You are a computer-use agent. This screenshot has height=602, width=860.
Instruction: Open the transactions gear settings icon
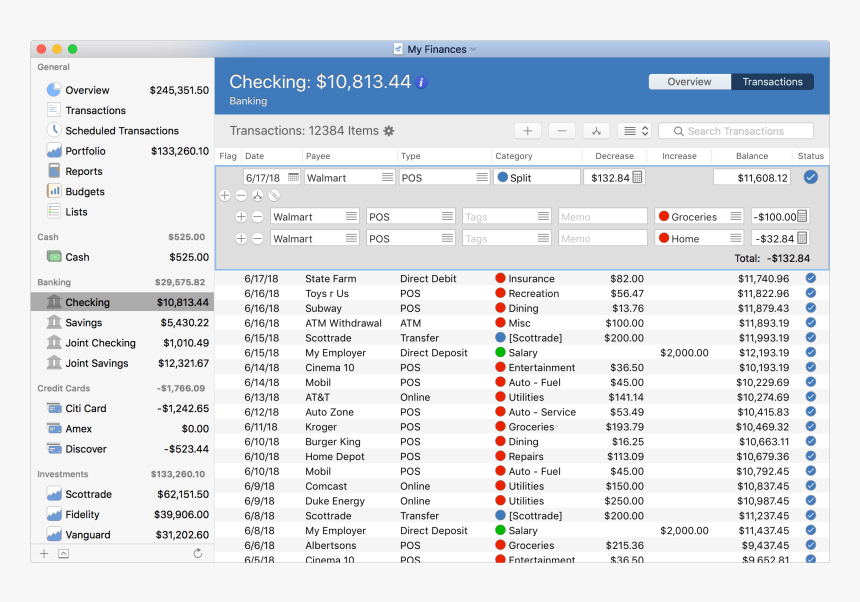point(389,131)
